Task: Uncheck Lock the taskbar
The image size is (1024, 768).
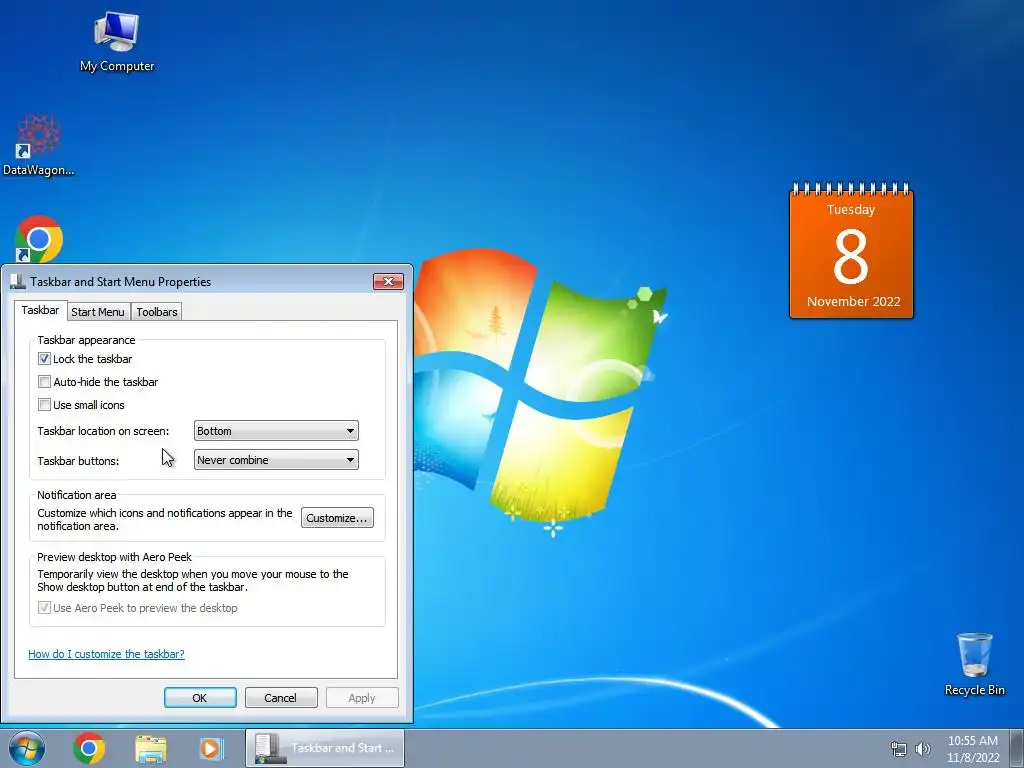Action: coord(44,359)
